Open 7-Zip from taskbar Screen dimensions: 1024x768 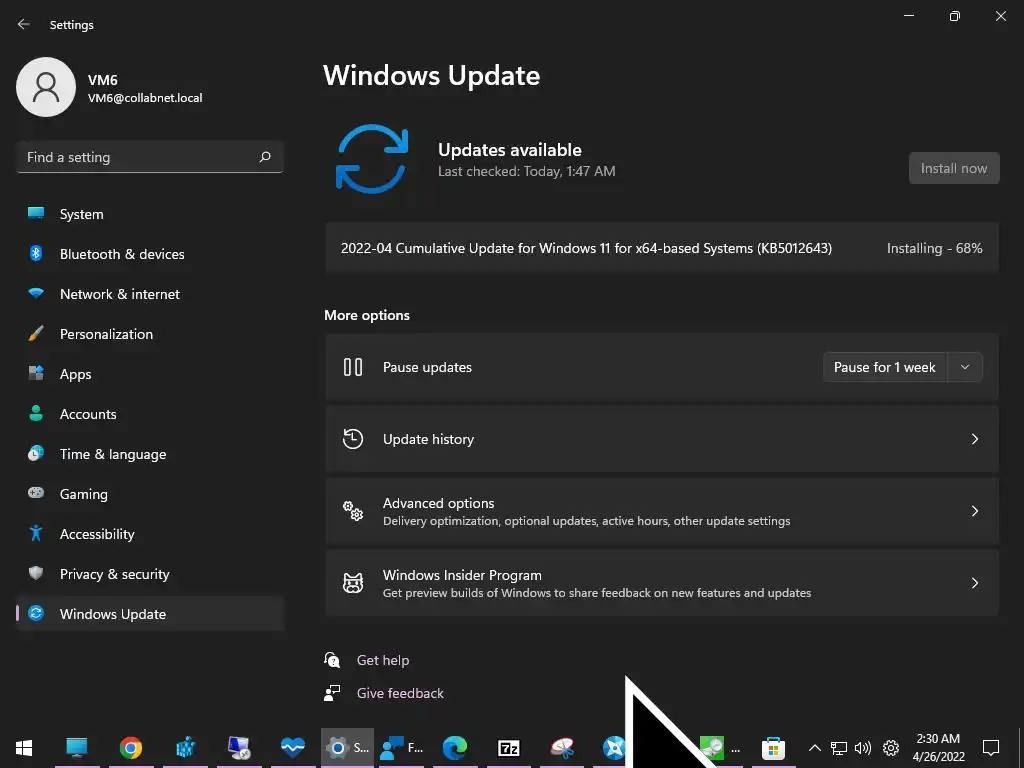pos(509,747)
